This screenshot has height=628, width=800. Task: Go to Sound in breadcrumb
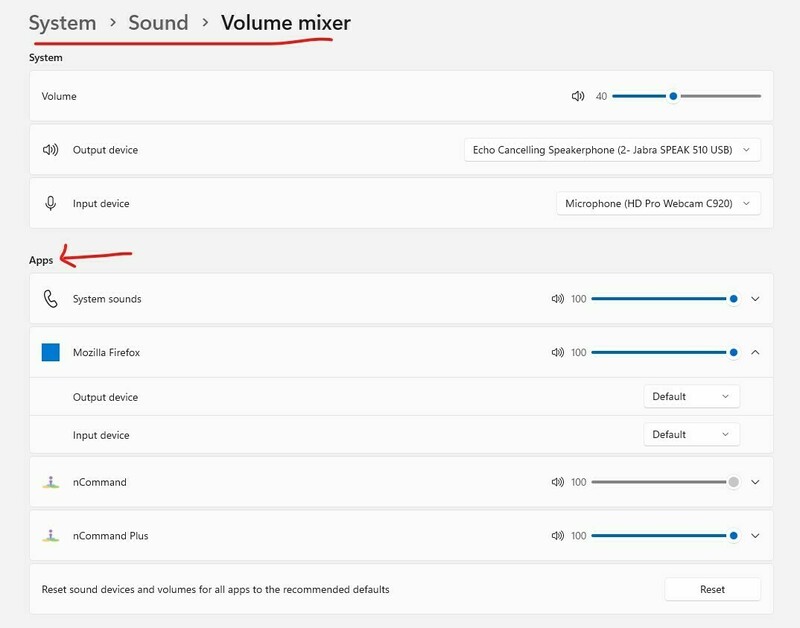[x=158, y=22]
